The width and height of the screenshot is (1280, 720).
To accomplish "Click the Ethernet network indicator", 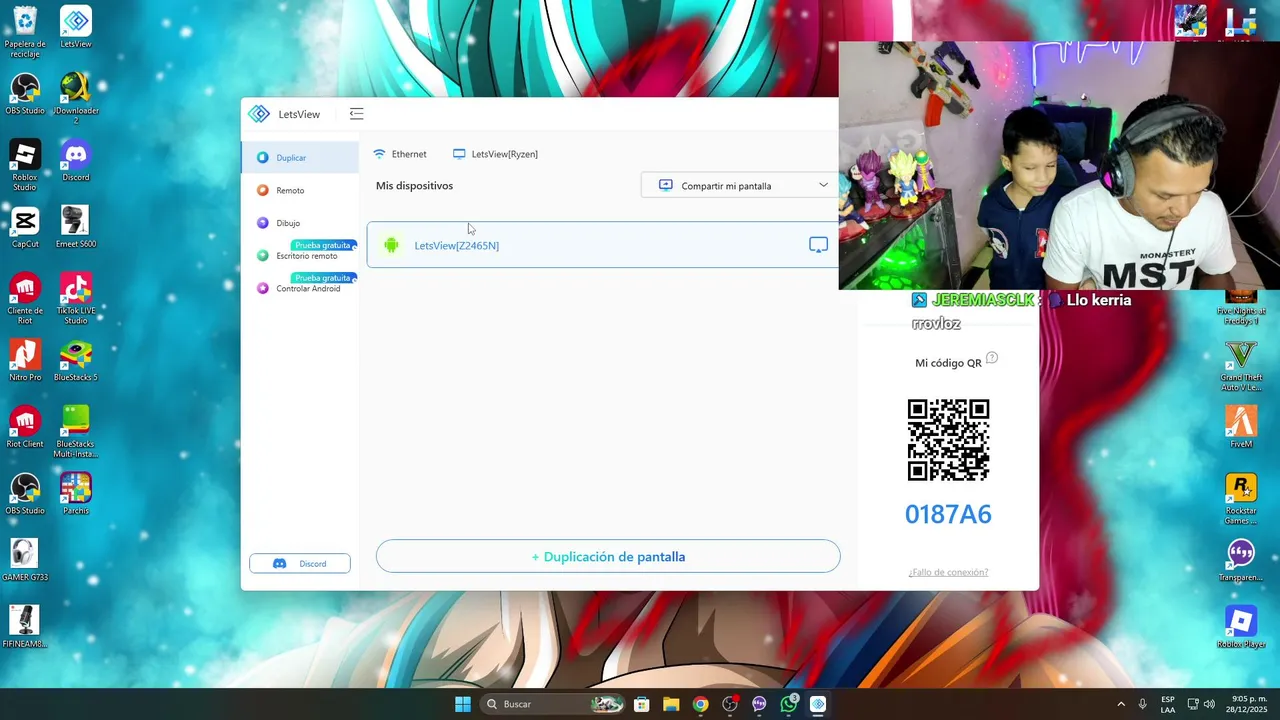I will coord(400,154).
